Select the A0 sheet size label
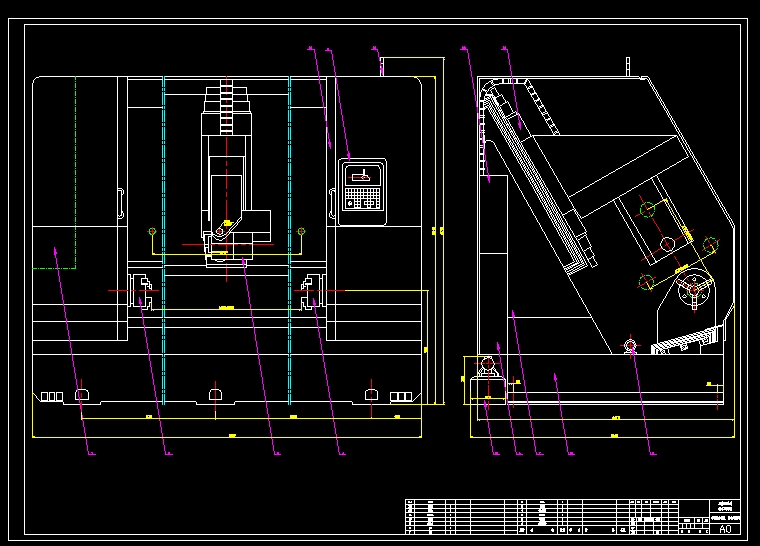The height and width of the screenshot is (546, 760). [x=725, y=529]
